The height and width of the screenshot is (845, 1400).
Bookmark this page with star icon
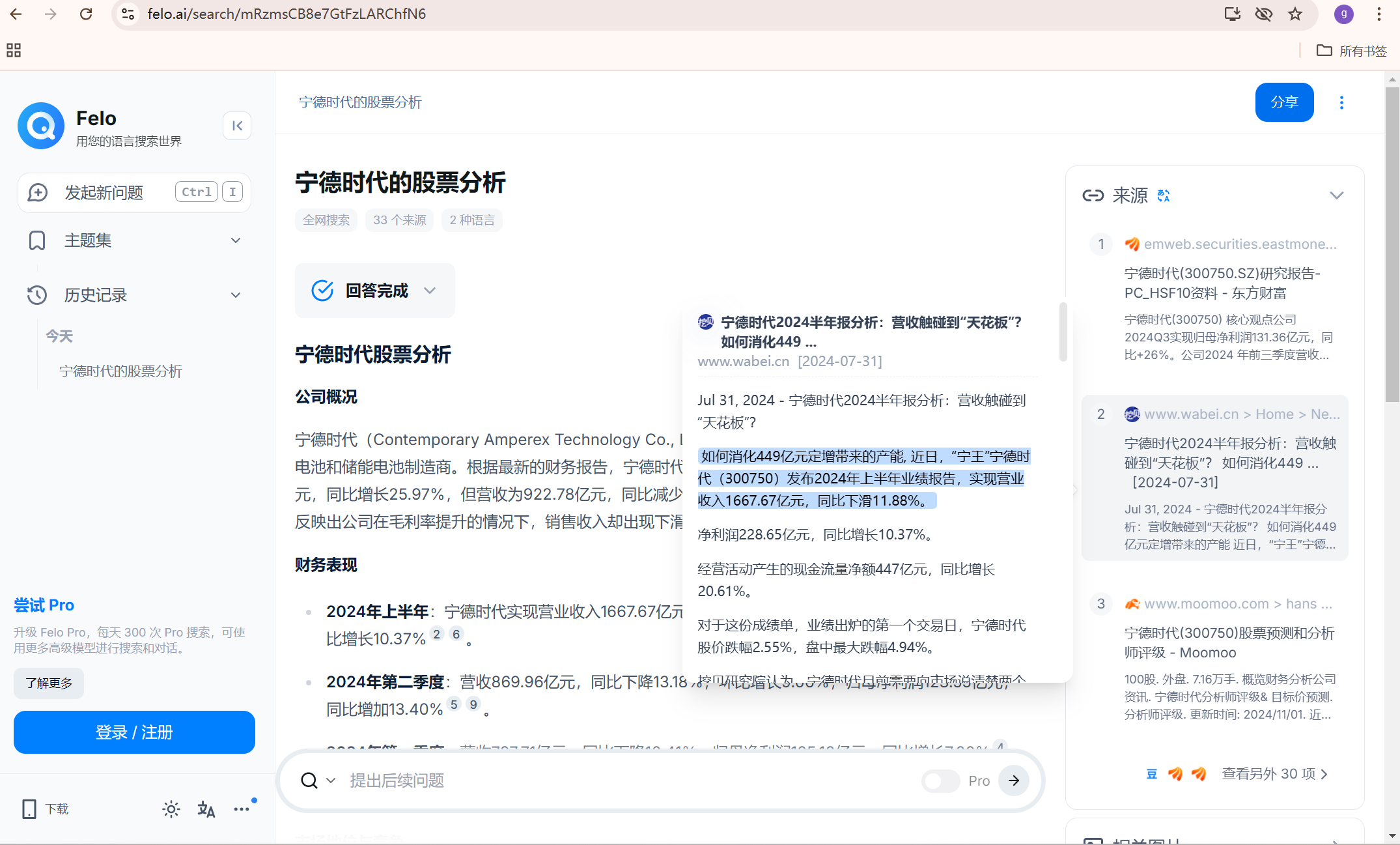tap(1295, 14)
